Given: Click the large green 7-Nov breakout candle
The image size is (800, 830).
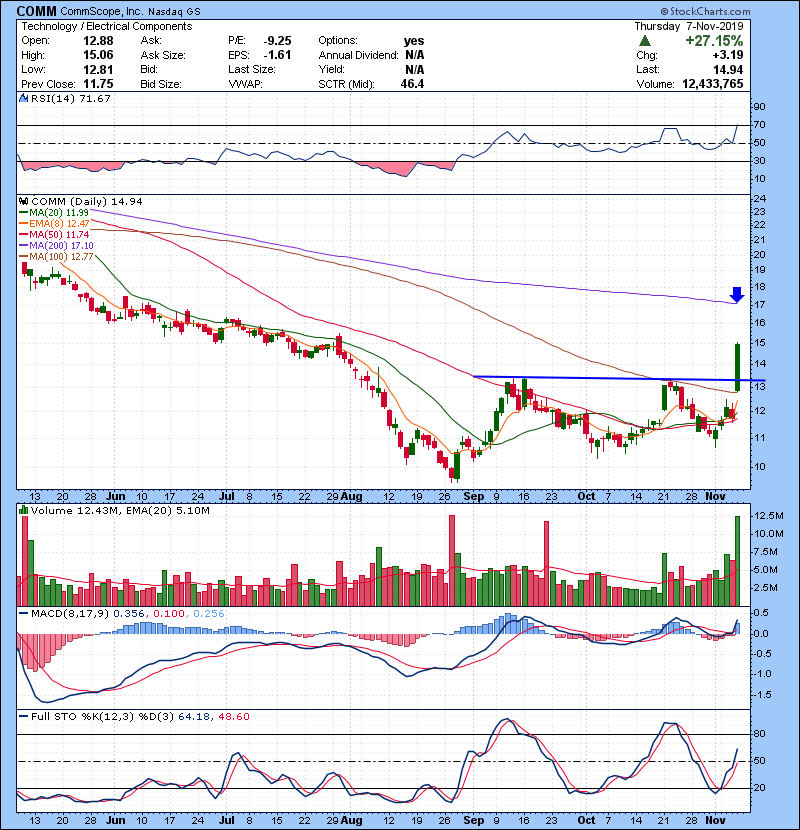Looking at the screenshot, I should [x=737, y=367].
